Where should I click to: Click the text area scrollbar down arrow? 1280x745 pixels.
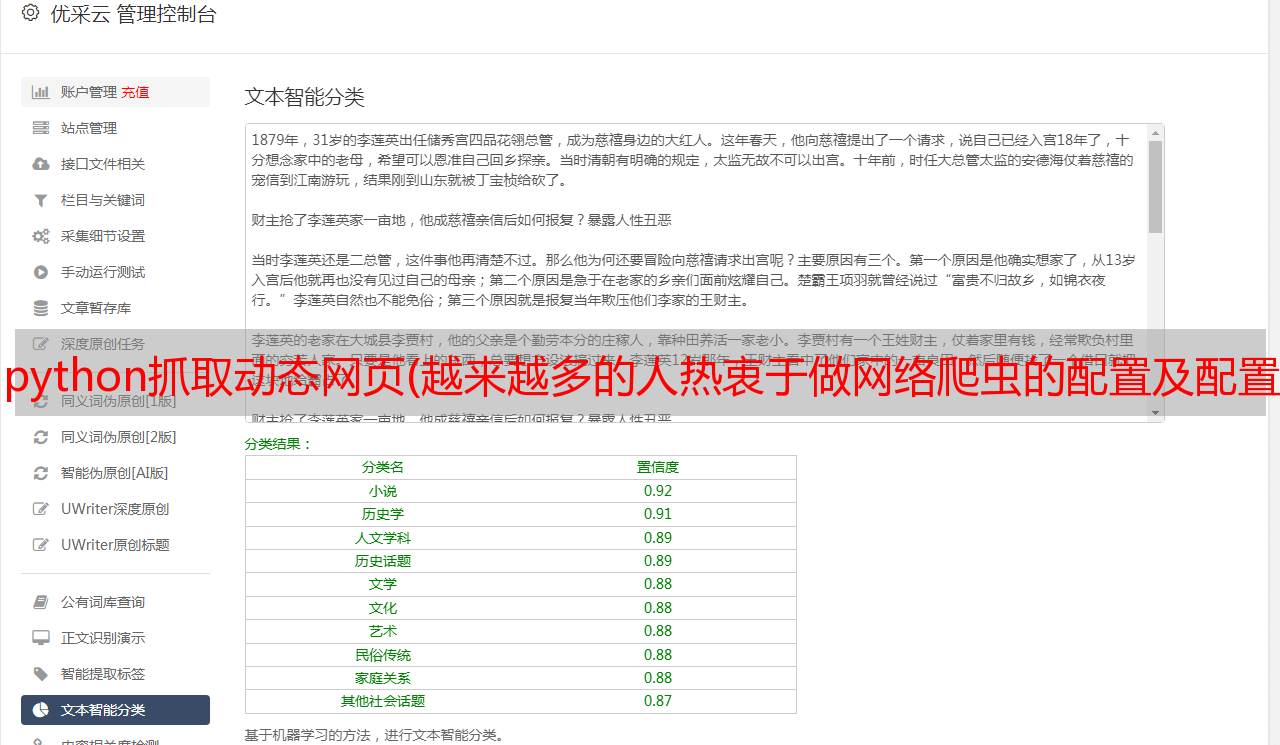[1156, 413]
